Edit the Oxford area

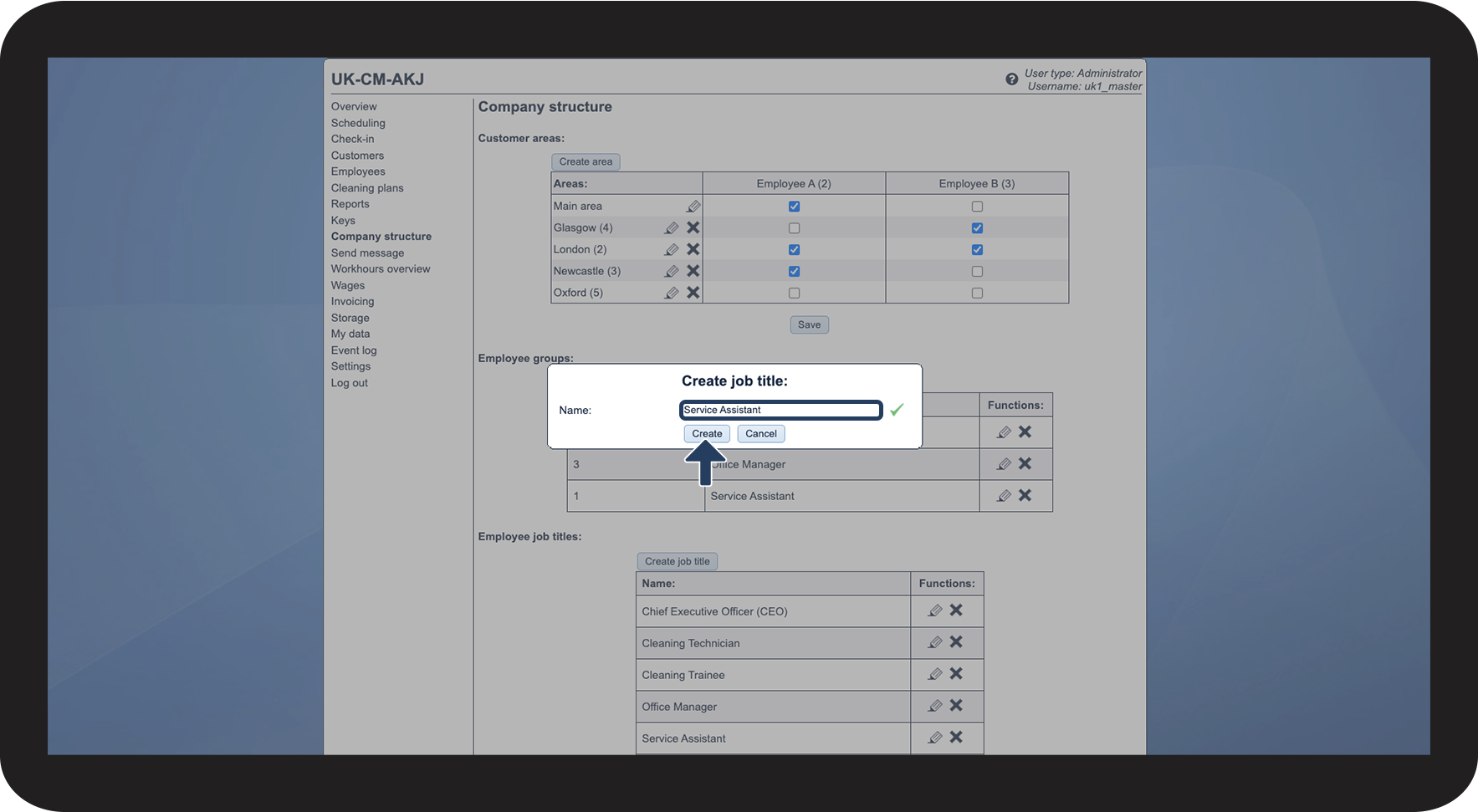[x=672, y=294]
